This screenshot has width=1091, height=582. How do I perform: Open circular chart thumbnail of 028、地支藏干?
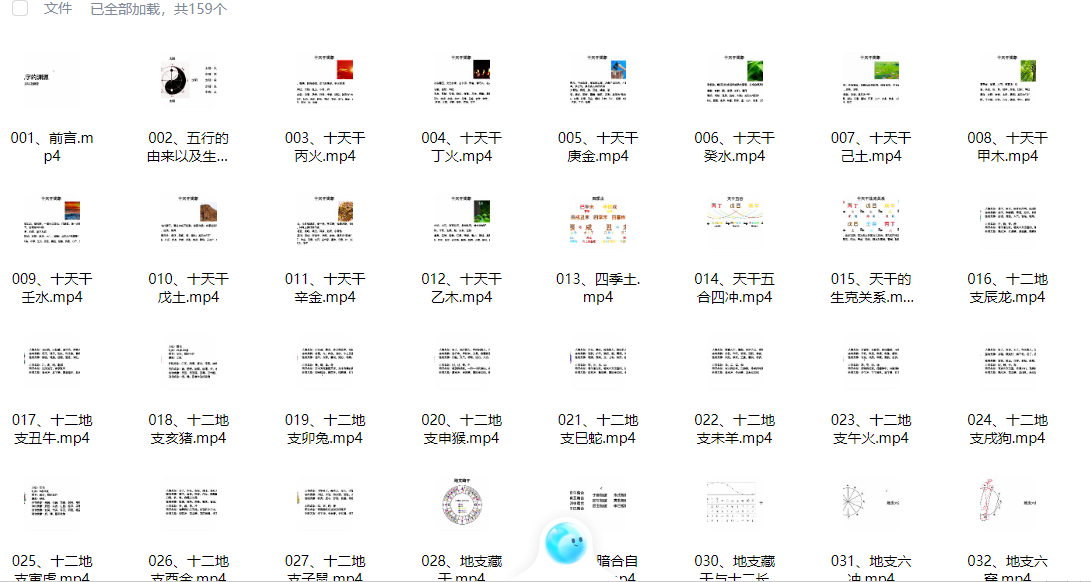461,504
